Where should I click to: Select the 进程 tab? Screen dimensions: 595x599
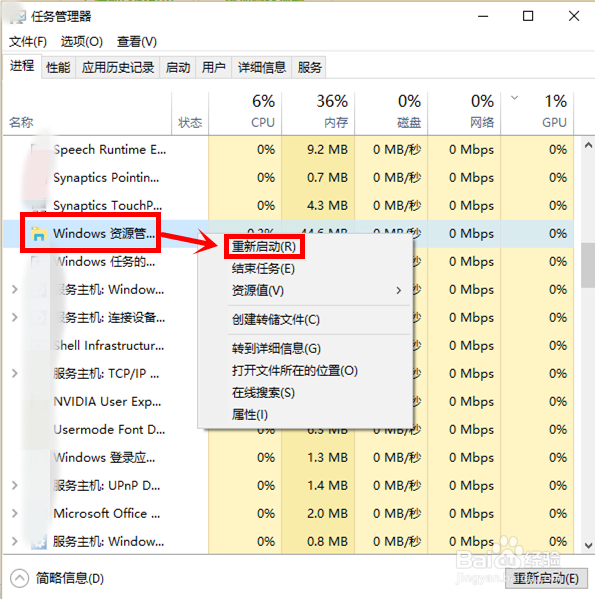pos(22,66)
